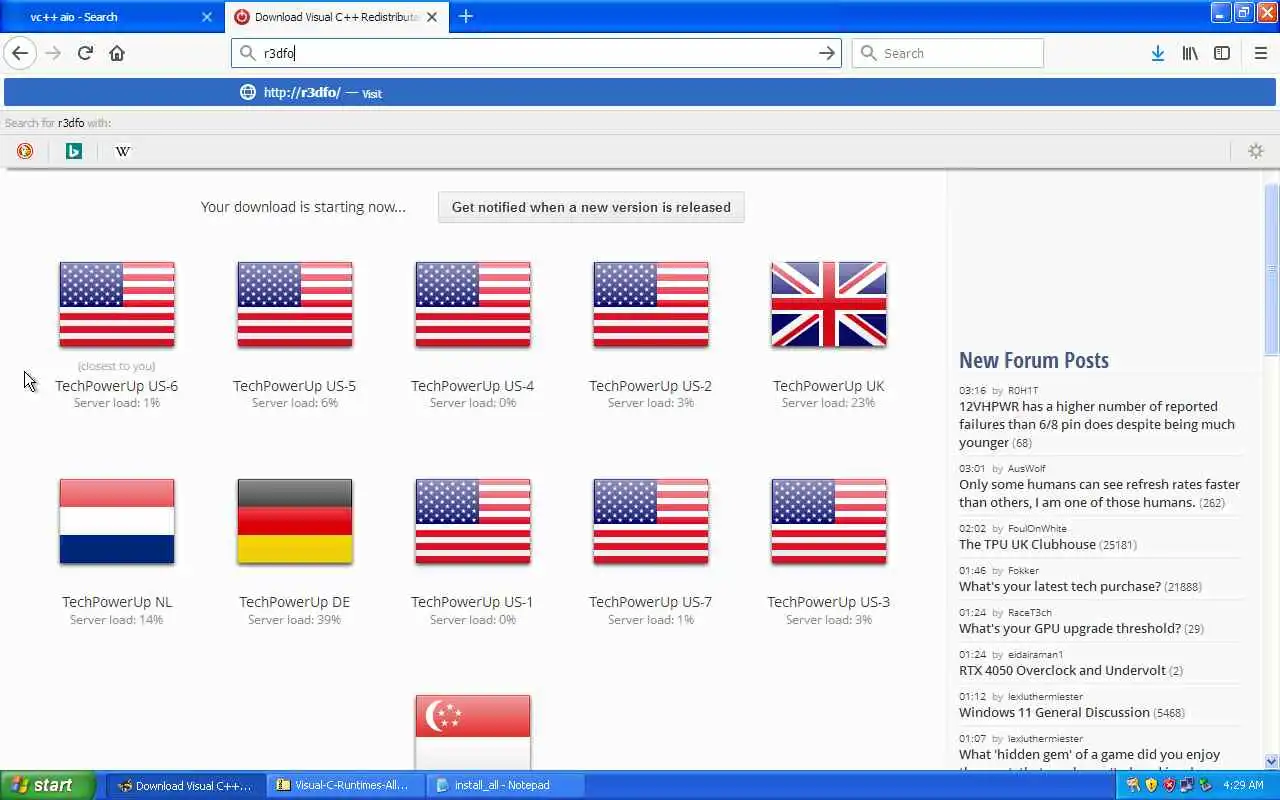Click the Search input field

tap(948, 53)
